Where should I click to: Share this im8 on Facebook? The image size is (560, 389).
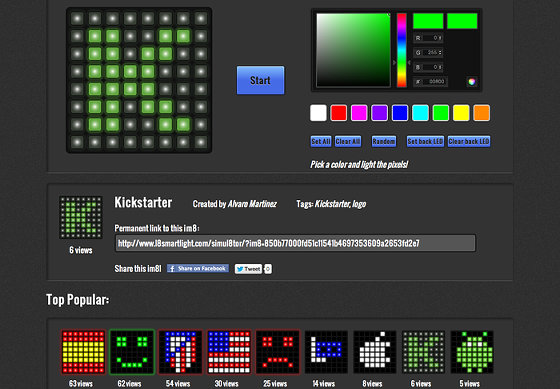point(198,268)
